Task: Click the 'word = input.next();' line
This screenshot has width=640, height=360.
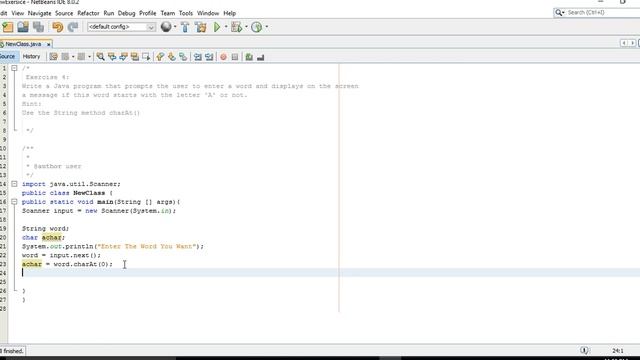Action: click(61, 255)
